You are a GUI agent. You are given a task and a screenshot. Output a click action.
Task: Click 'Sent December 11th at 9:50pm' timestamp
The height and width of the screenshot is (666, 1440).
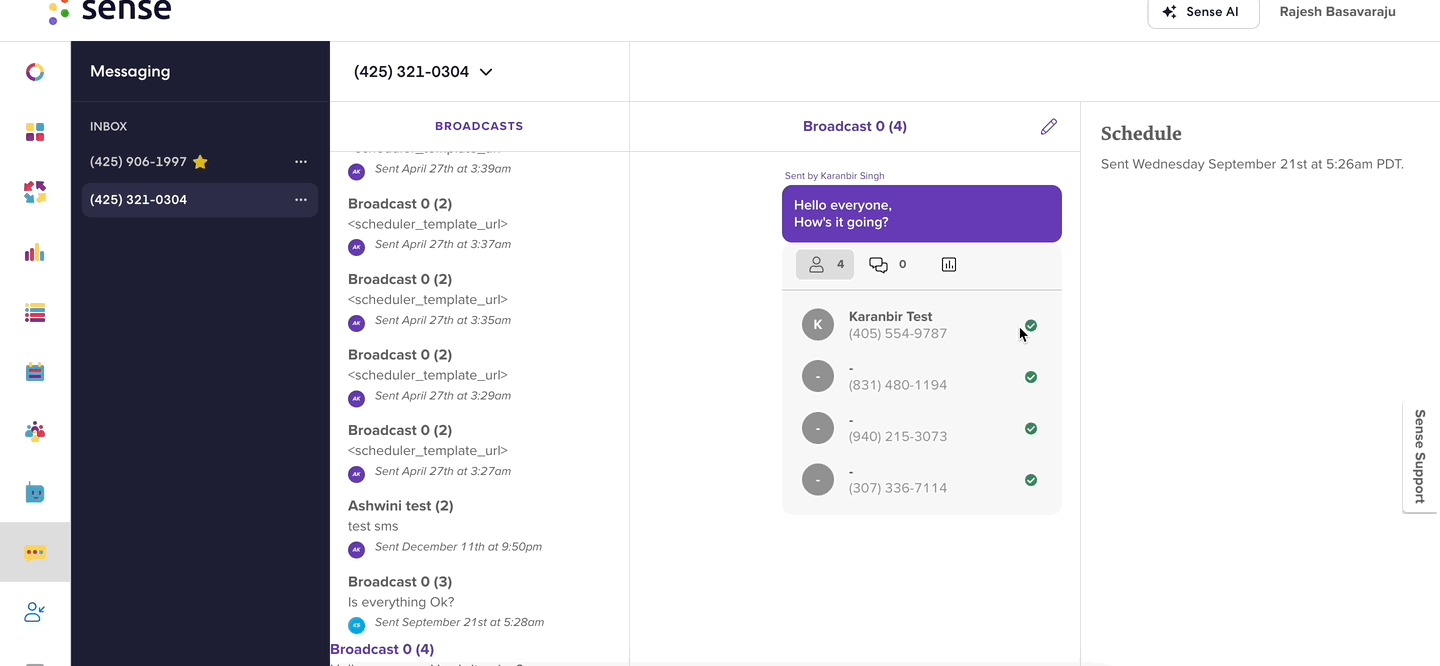point(458,547)
